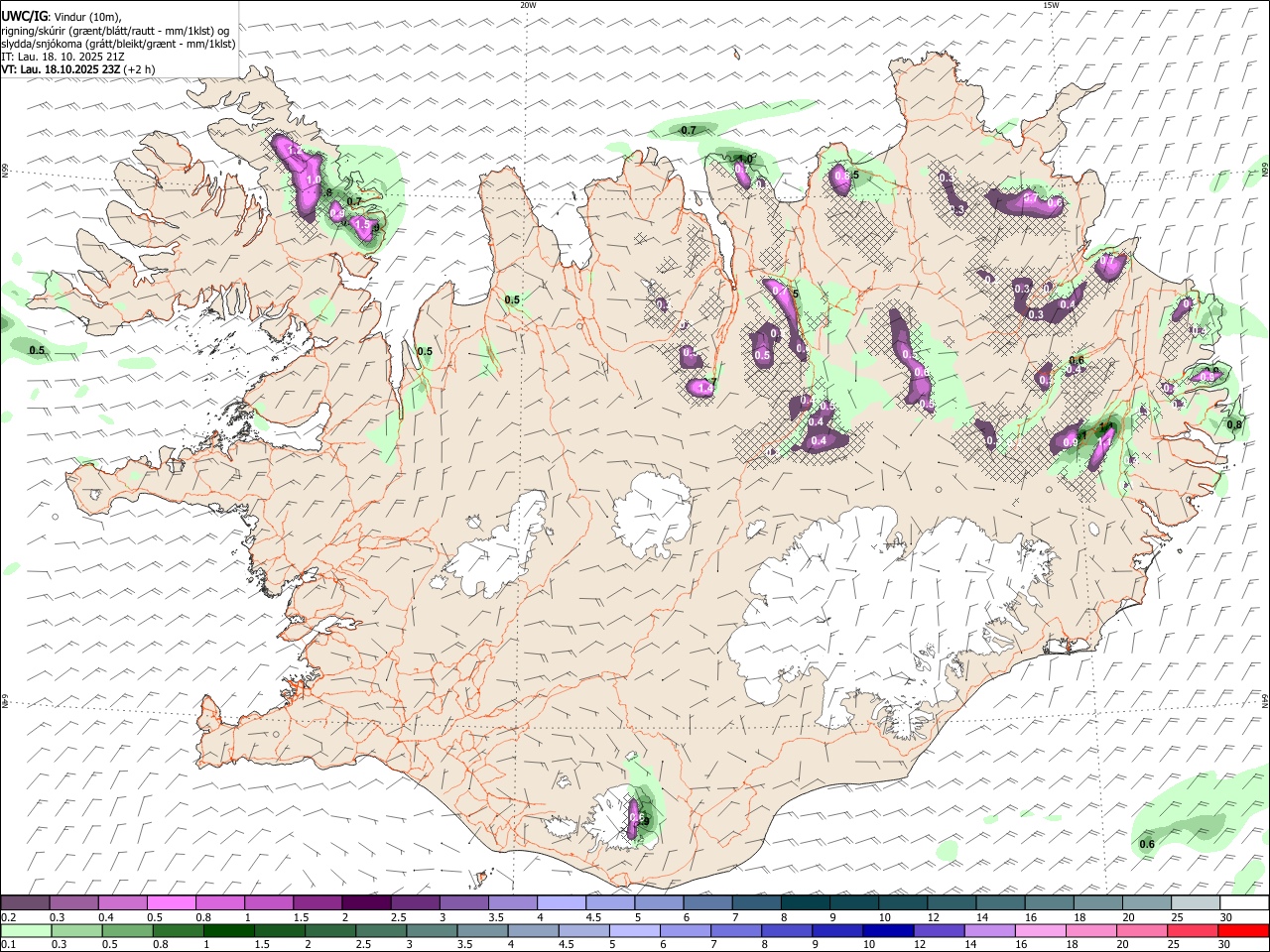Viewport: 1270px width, 952px height.
Task: Click the '0.6' label in the green patch over the southeast sea
Action: click(x=1147, y=844)
